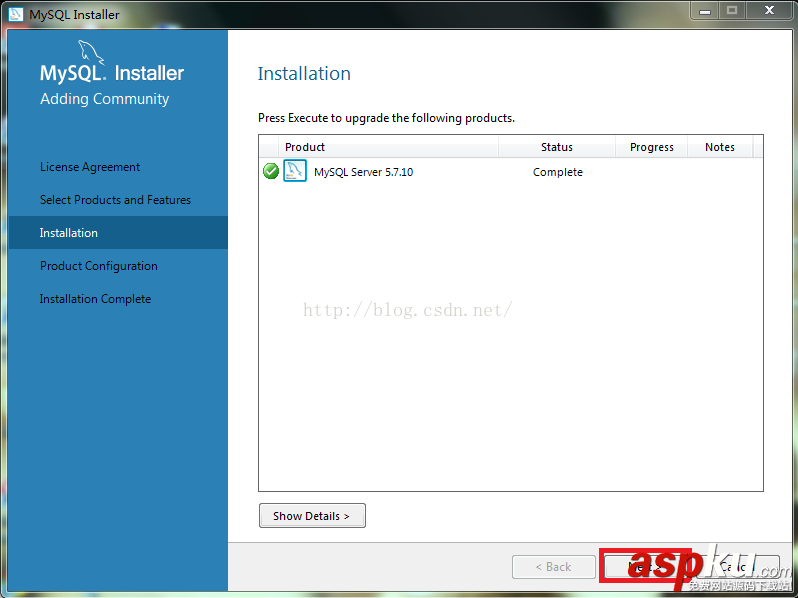Sort by Product column header

coord(388,147)
